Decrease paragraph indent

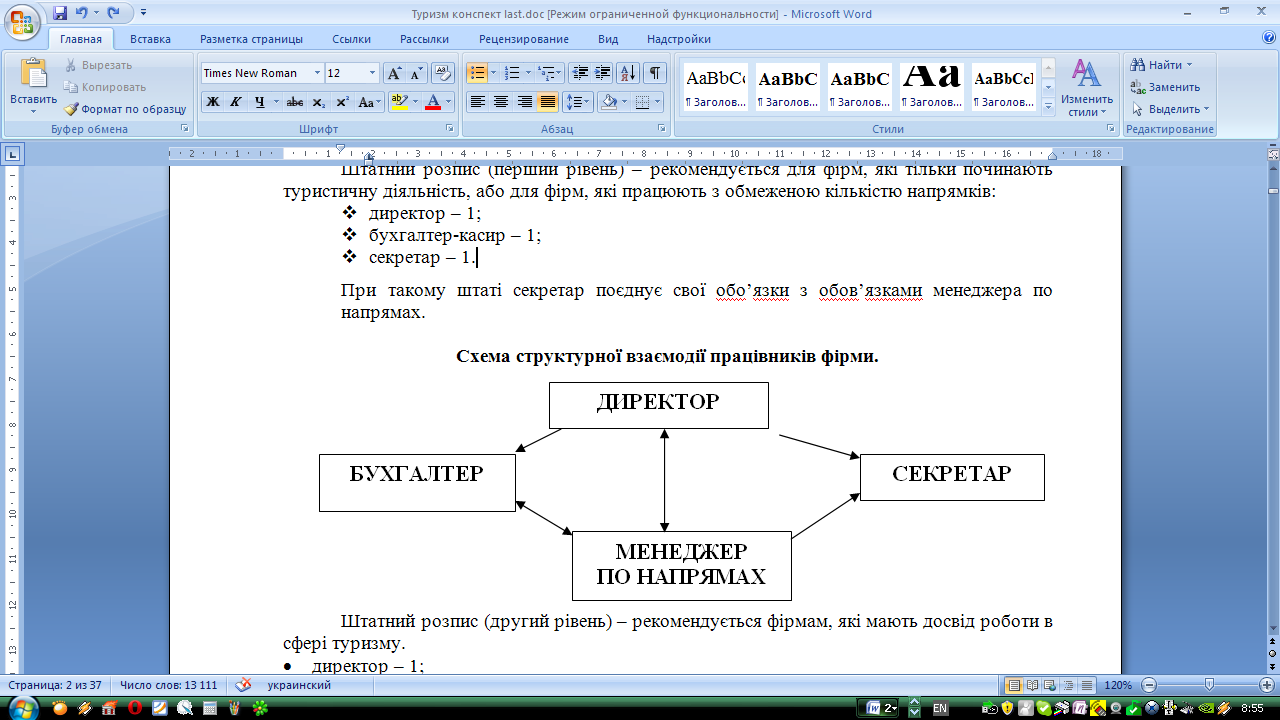580,73
